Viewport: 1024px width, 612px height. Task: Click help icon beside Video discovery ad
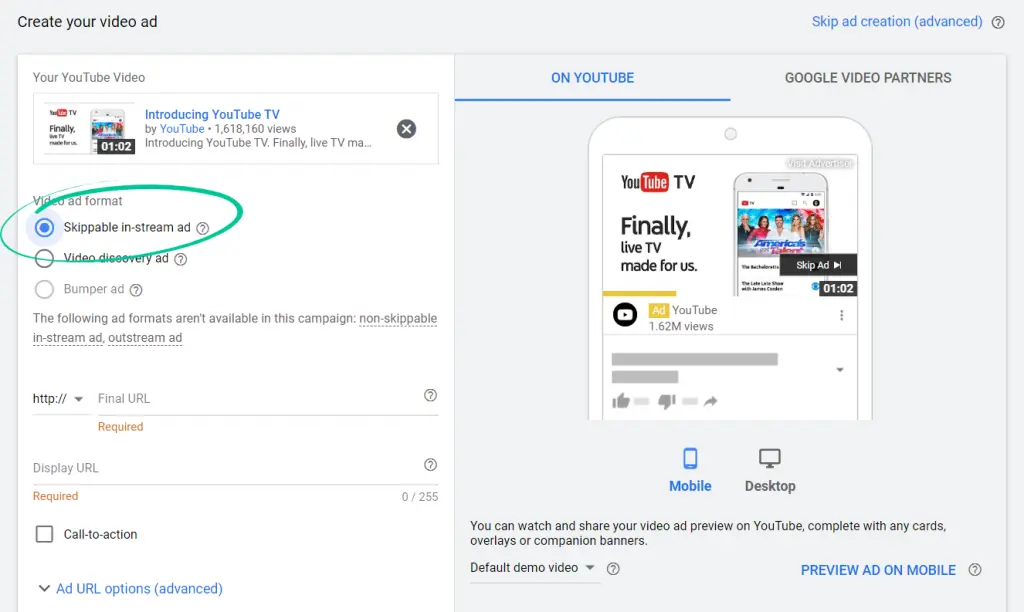(181, 259)
